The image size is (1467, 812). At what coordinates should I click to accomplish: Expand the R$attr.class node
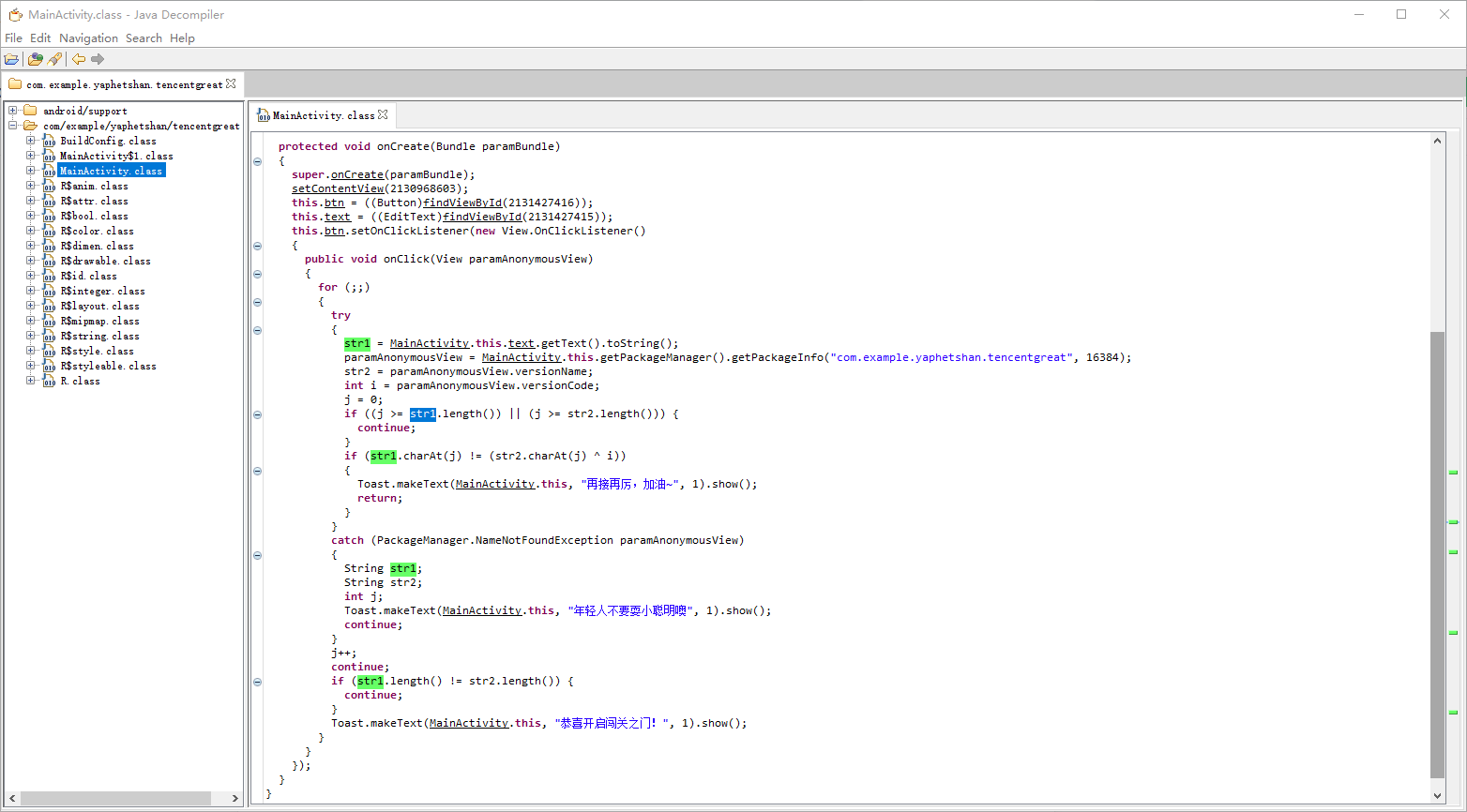(x=30, y=201)
